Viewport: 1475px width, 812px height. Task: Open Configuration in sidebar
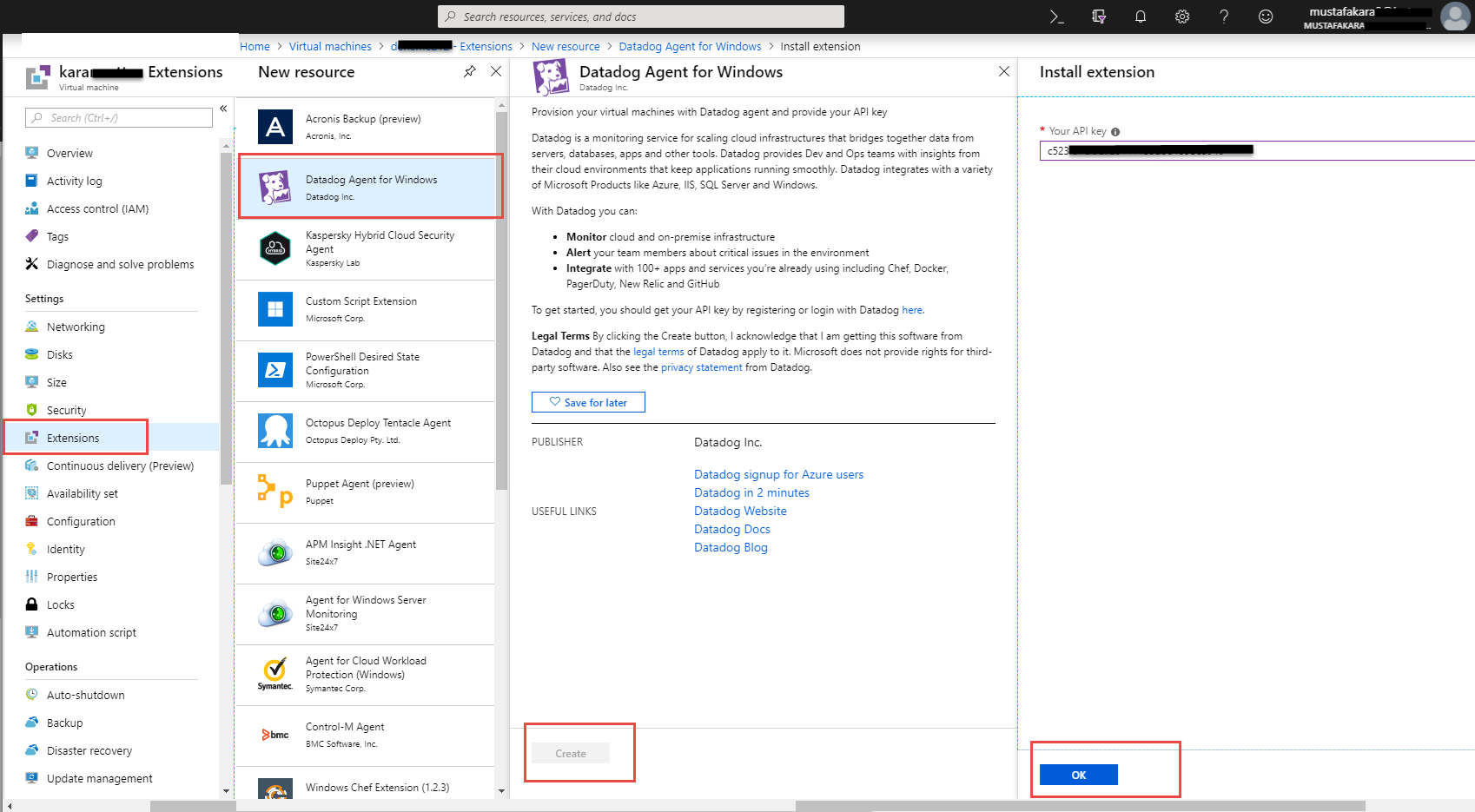click(81, 521)
